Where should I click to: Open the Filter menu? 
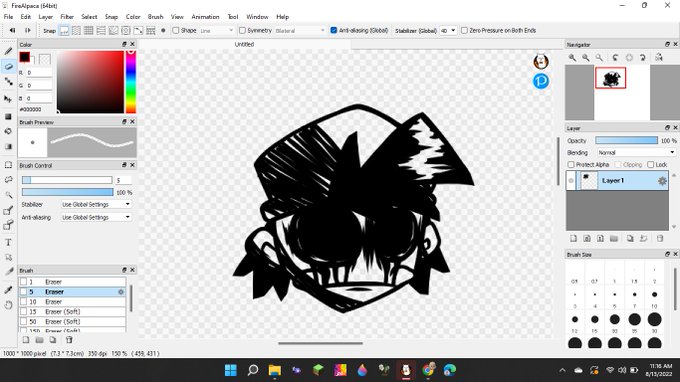tap(67, 17)
